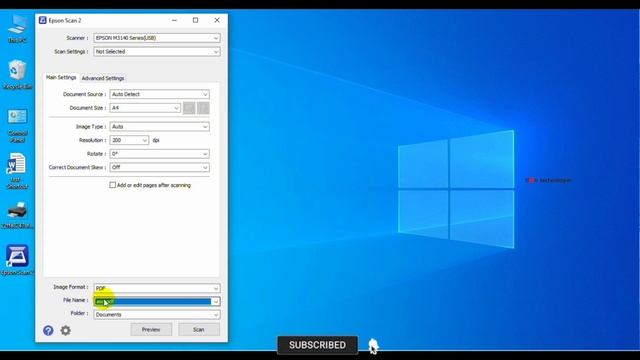Click the portrait orientation button beside Document Size
Screen dimensions: 640x360
point(189,108)
